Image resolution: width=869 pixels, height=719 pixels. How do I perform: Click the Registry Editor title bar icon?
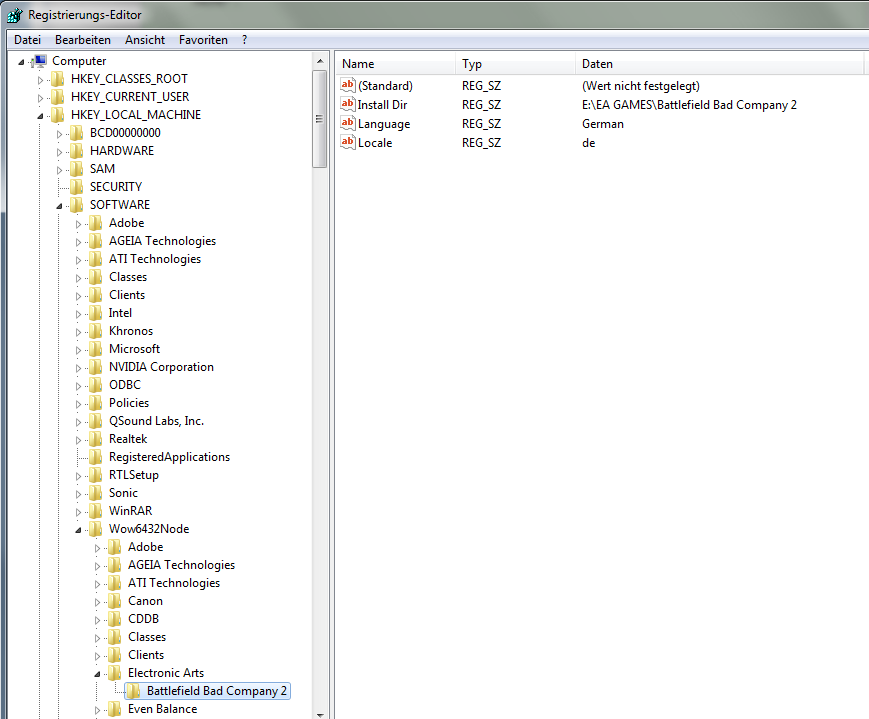click(15, 16)
